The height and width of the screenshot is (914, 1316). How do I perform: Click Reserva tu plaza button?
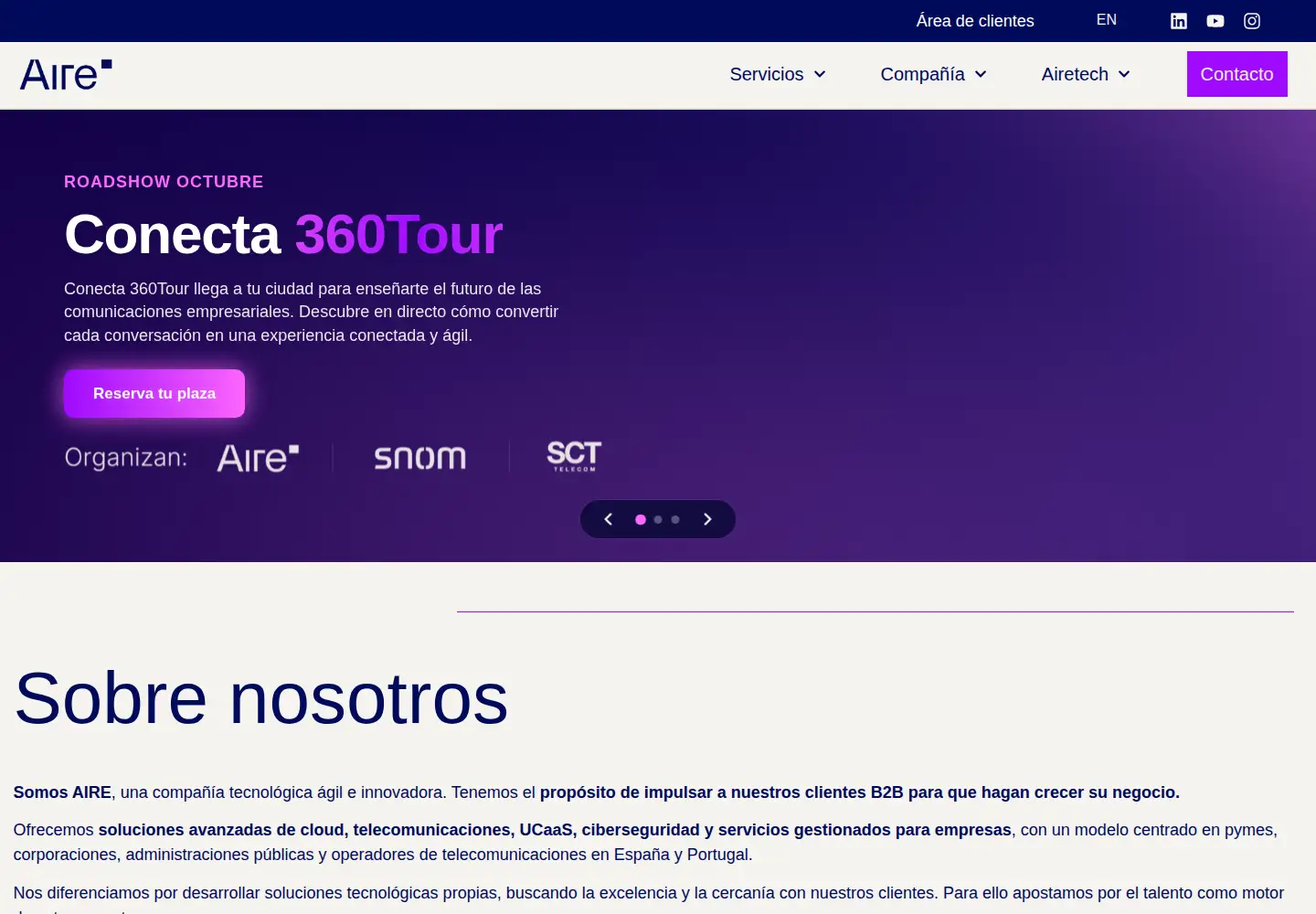154,394
